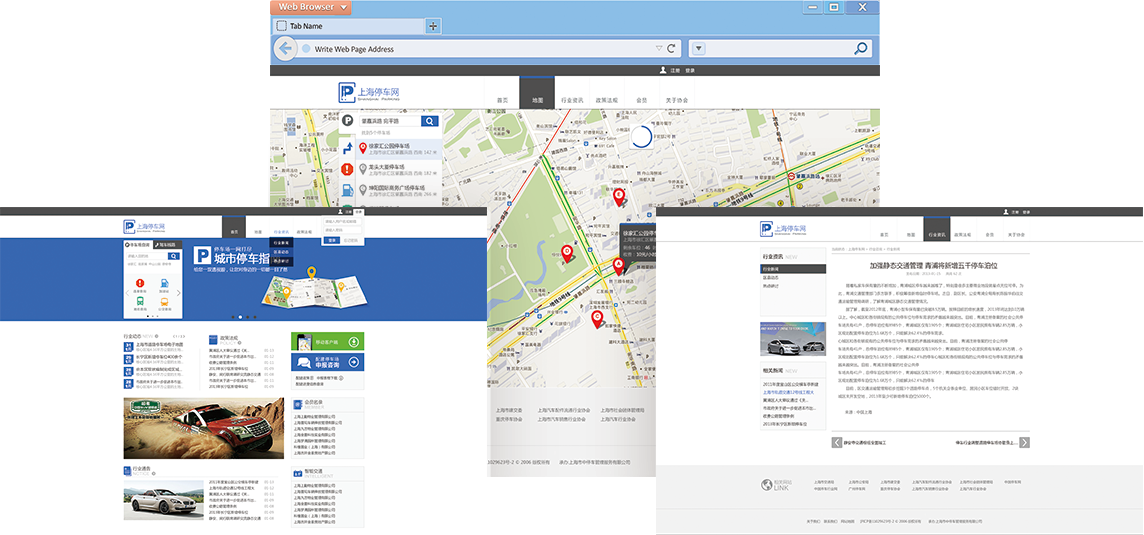Open 首页 tab on the left homepage window
1144x535 pixels.
click(234, 226)
